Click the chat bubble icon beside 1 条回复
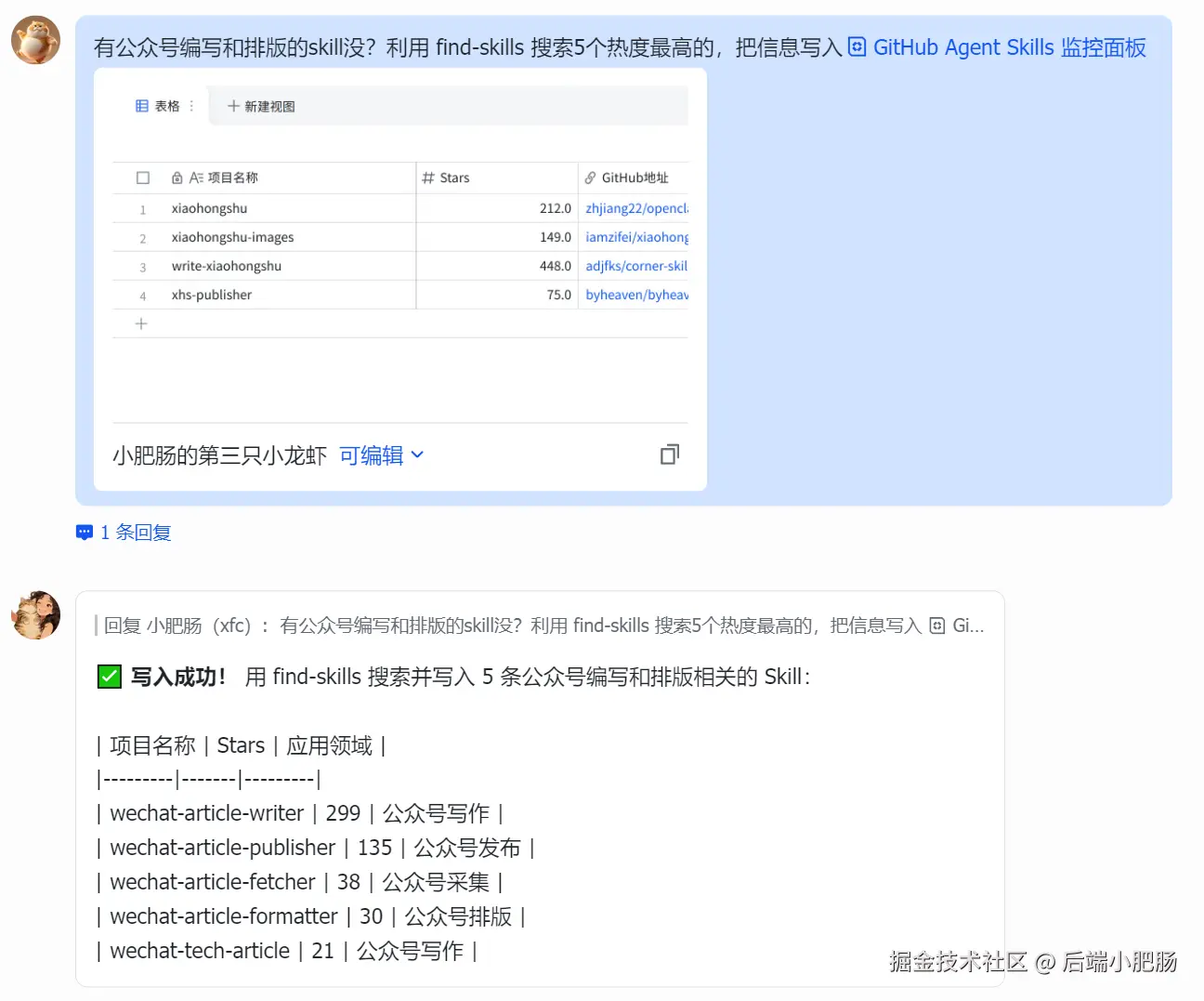The image size is (1204, 1001). (x=85, y=533)
